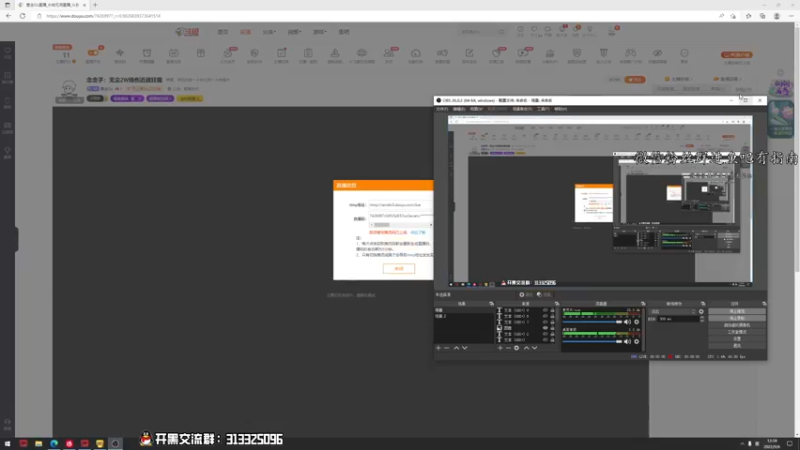Click 停止录制 button in OBS controls

coord(737,318)
